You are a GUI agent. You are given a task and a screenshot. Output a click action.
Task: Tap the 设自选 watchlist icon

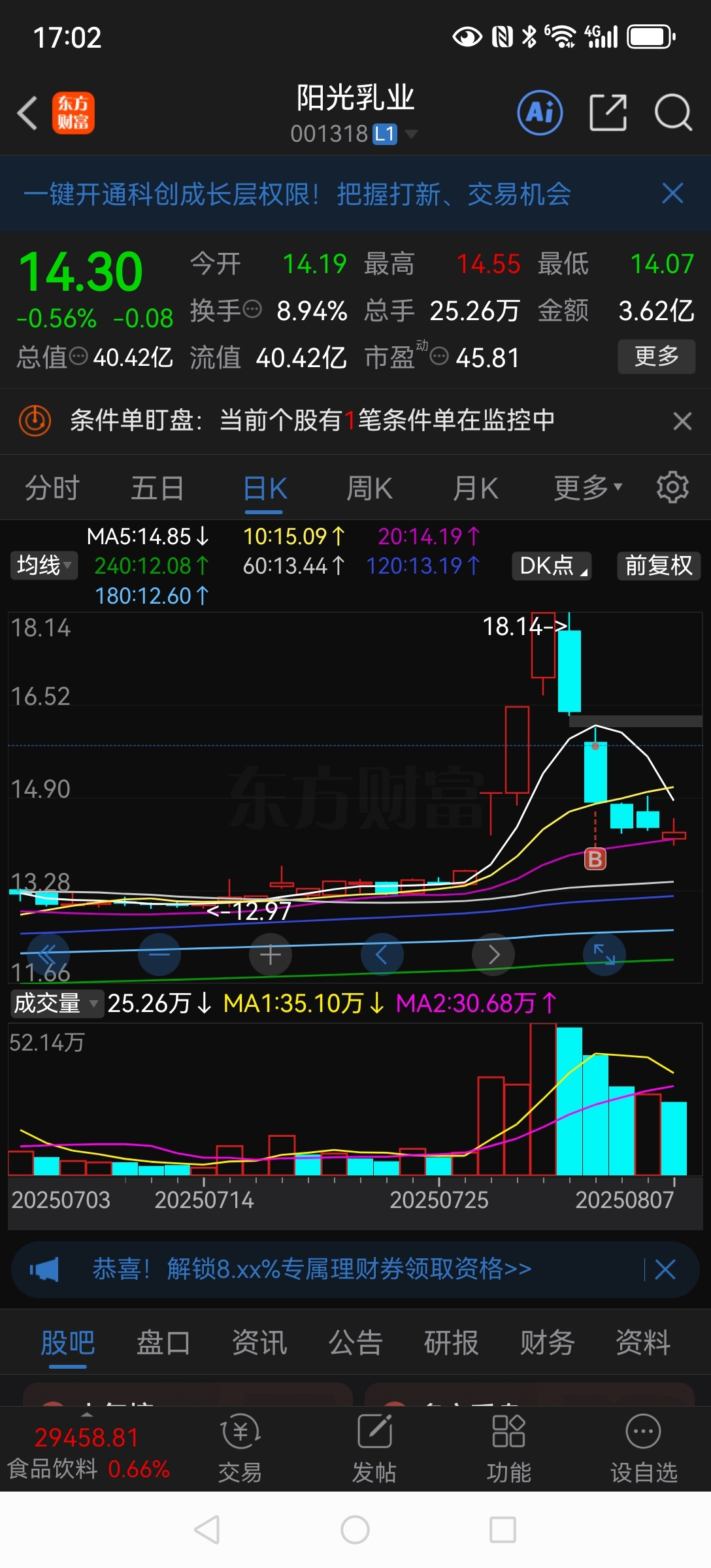tap(644, 1448)
